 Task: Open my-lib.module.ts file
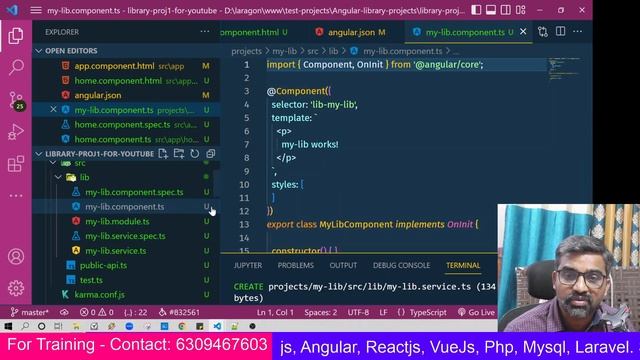click(x=126, y=222)
